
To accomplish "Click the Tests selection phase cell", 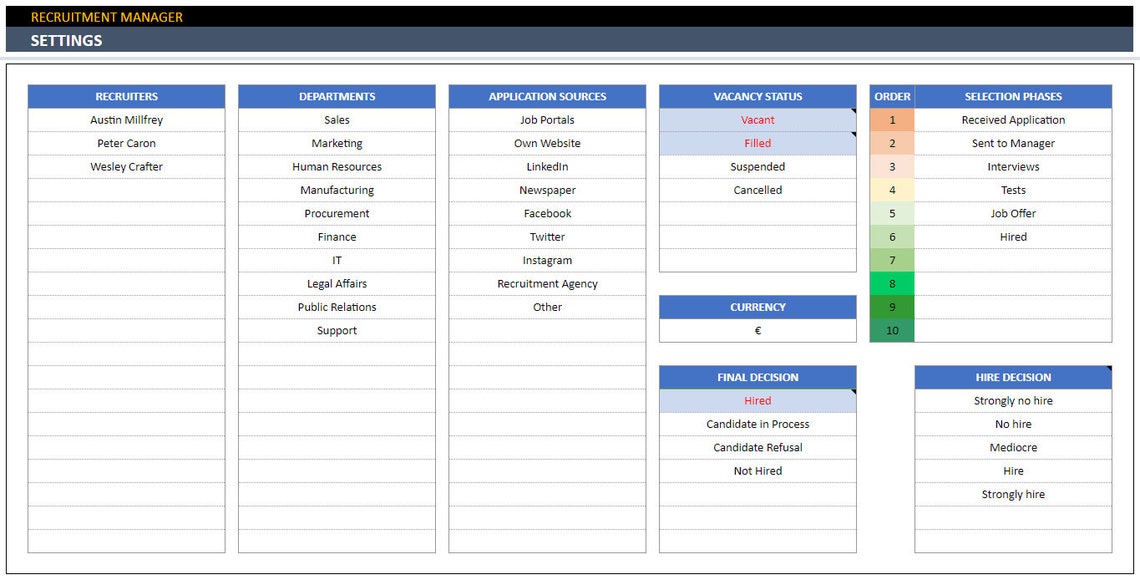I will pos(1013,190).
